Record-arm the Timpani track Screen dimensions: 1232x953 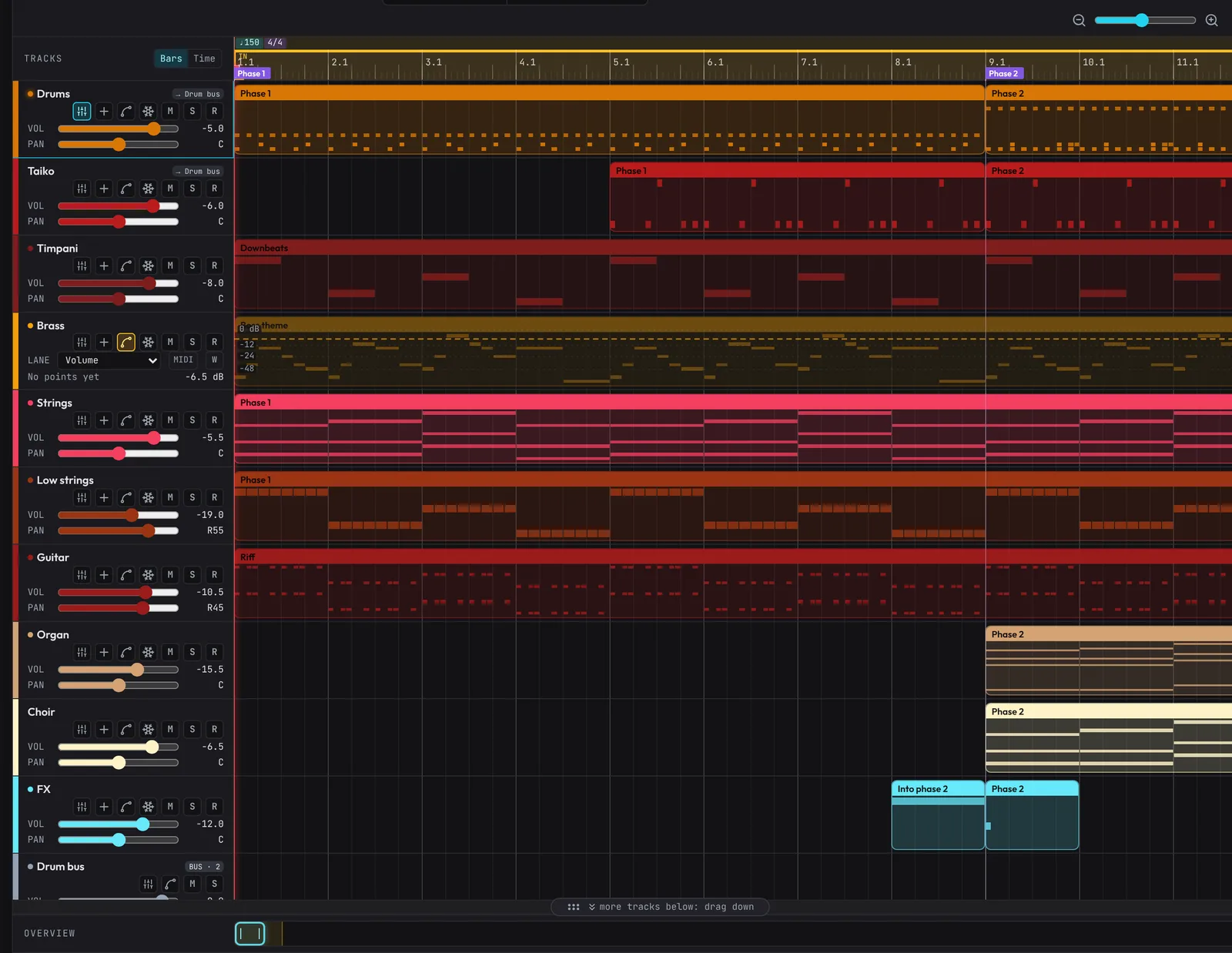(215, 266)
